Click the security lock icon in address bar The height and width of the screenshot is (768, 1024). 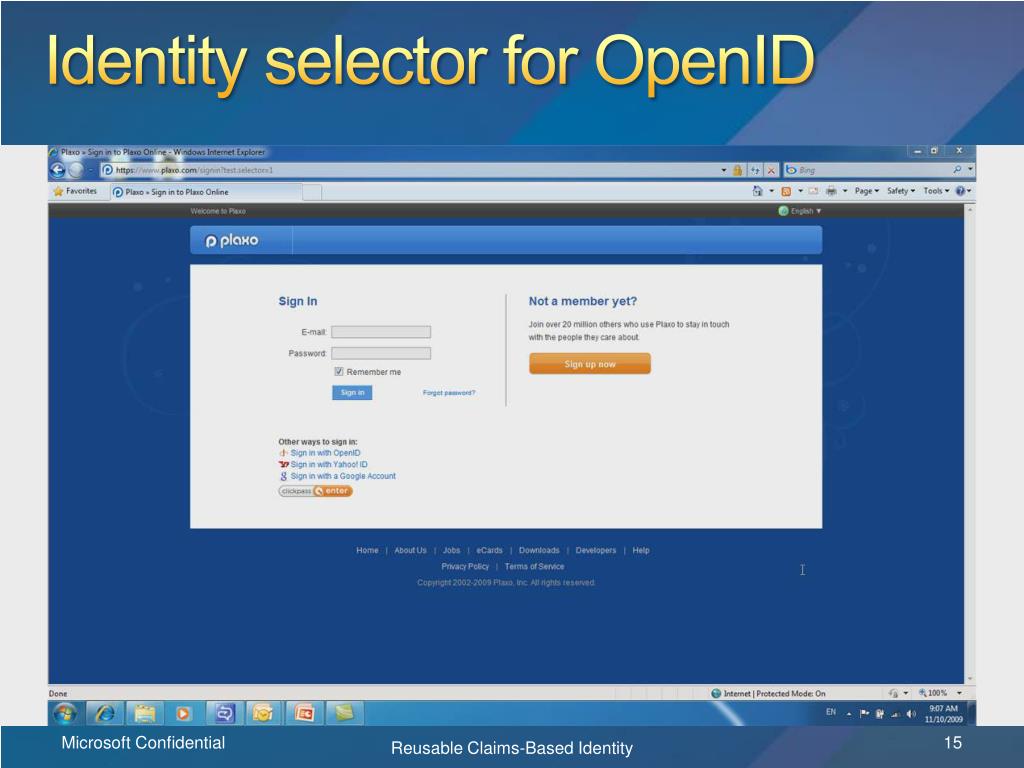(x=737, y=170)
